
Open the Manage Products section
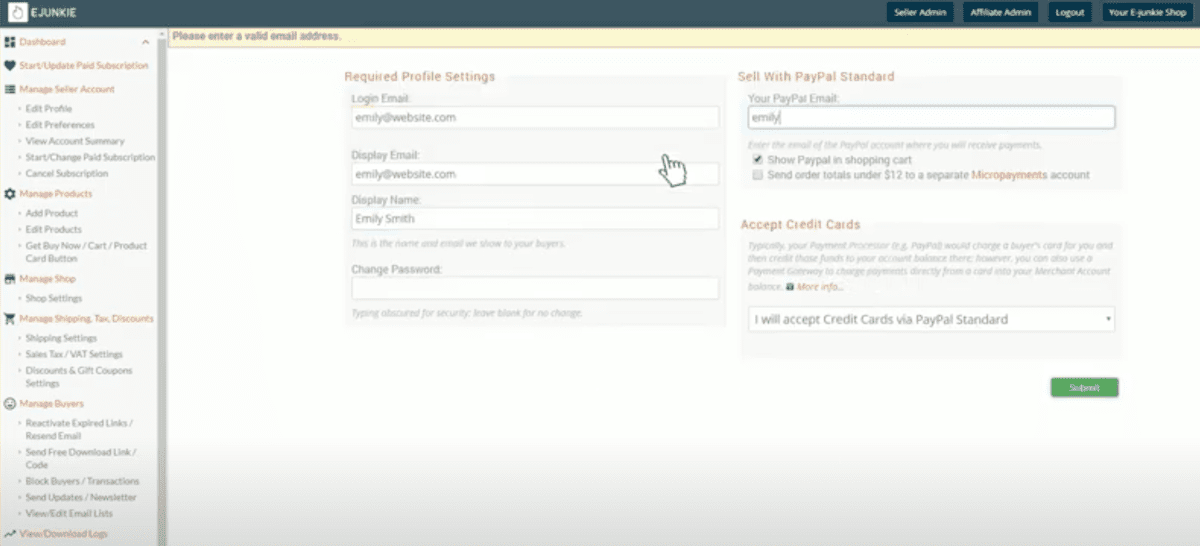[x=56, y=194]
